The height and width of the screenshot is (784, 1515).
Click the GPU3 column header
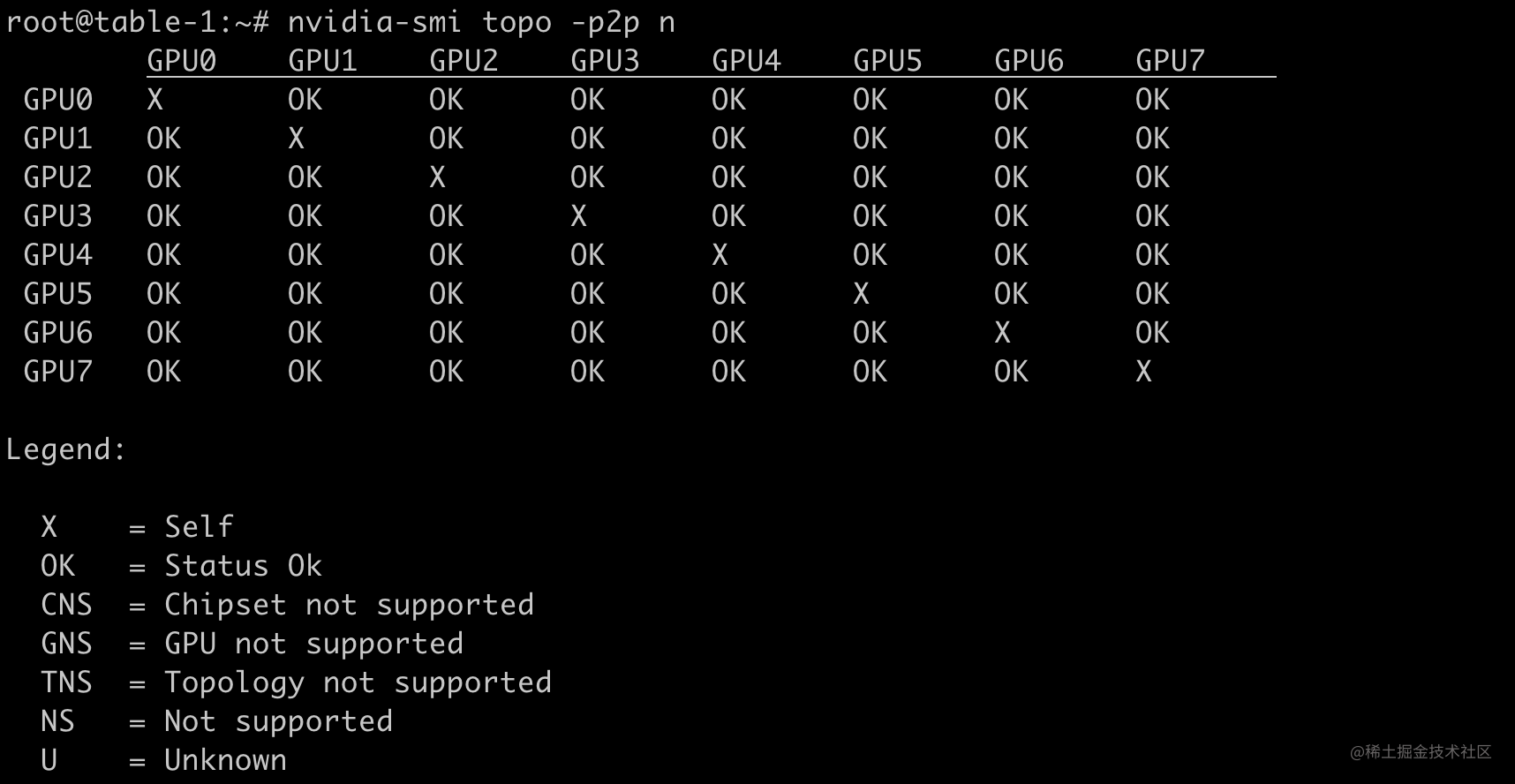tap(605, 61)
